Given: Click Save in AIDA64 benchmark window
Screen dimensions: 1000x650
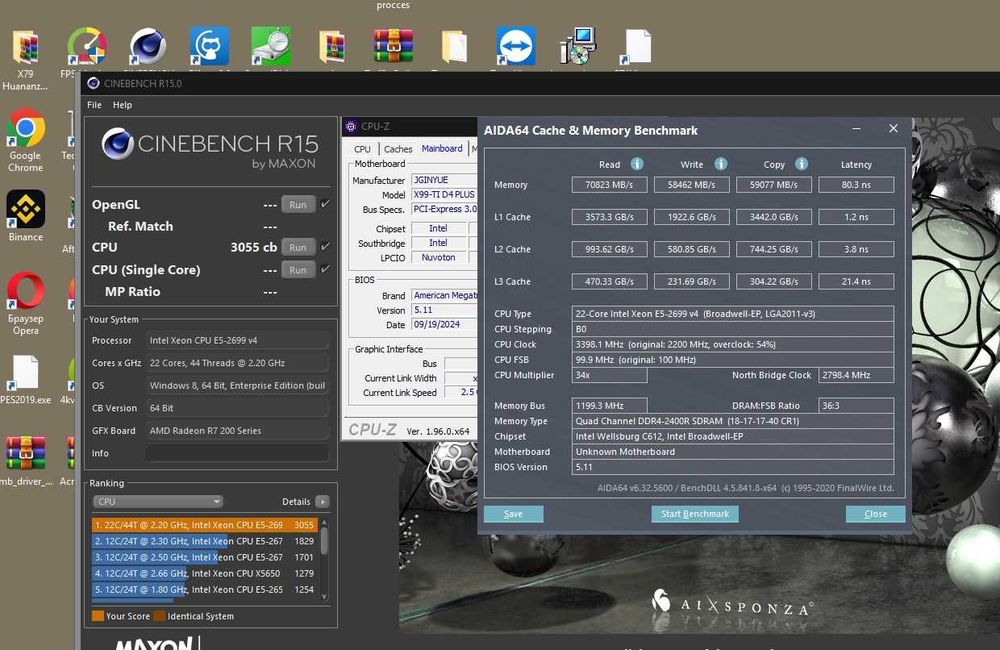Looking at the screenshot, I should click(513, 514).
